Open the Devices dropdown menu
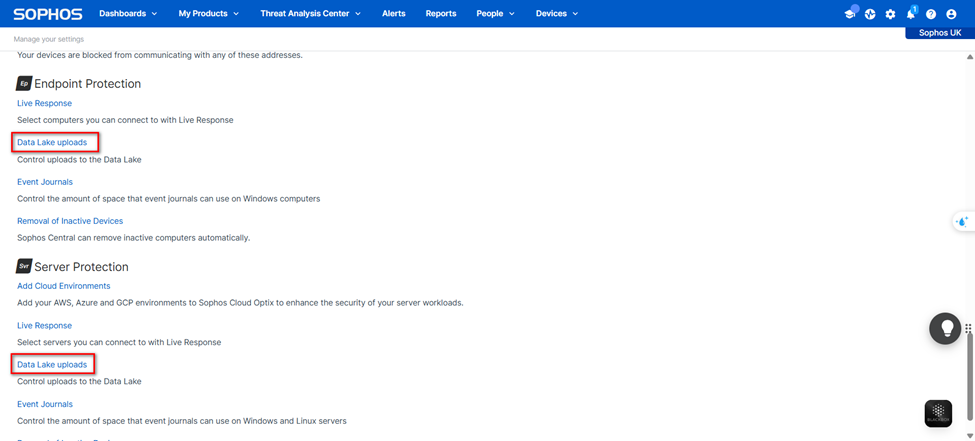The image size is (975, 441). point(556,14)
